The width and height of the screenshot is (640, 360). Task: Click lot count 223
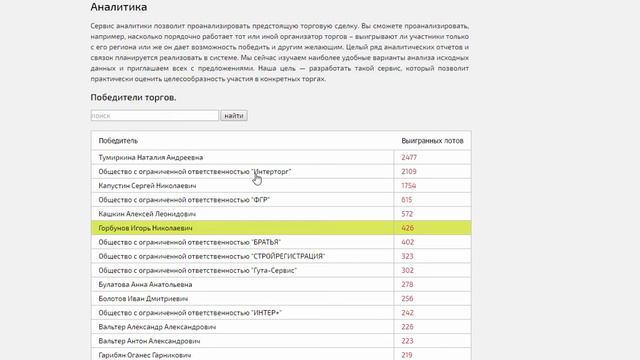407,341
